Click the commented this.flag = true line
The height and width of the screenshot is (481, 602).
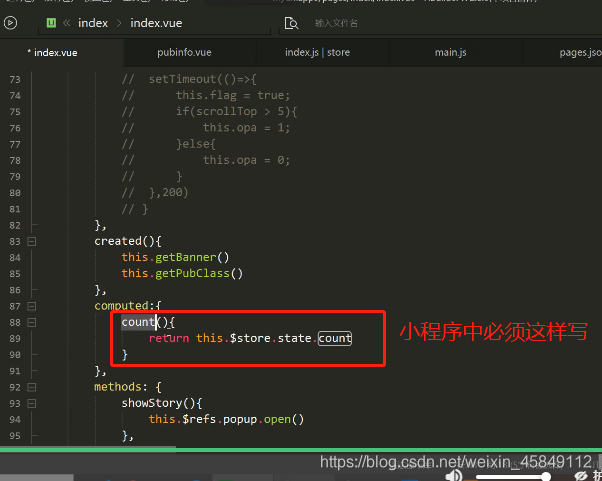pos(206,95)
